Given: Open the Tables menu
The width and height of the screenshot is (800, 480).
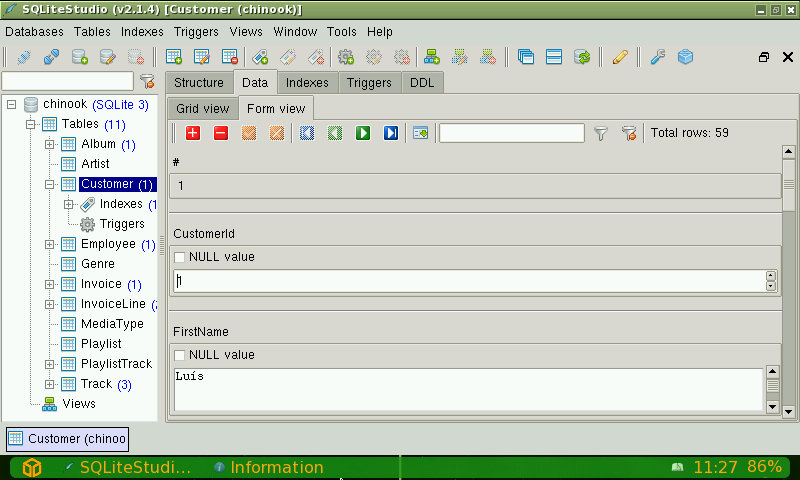Looking at the screenshot, I should click(92, 32).
